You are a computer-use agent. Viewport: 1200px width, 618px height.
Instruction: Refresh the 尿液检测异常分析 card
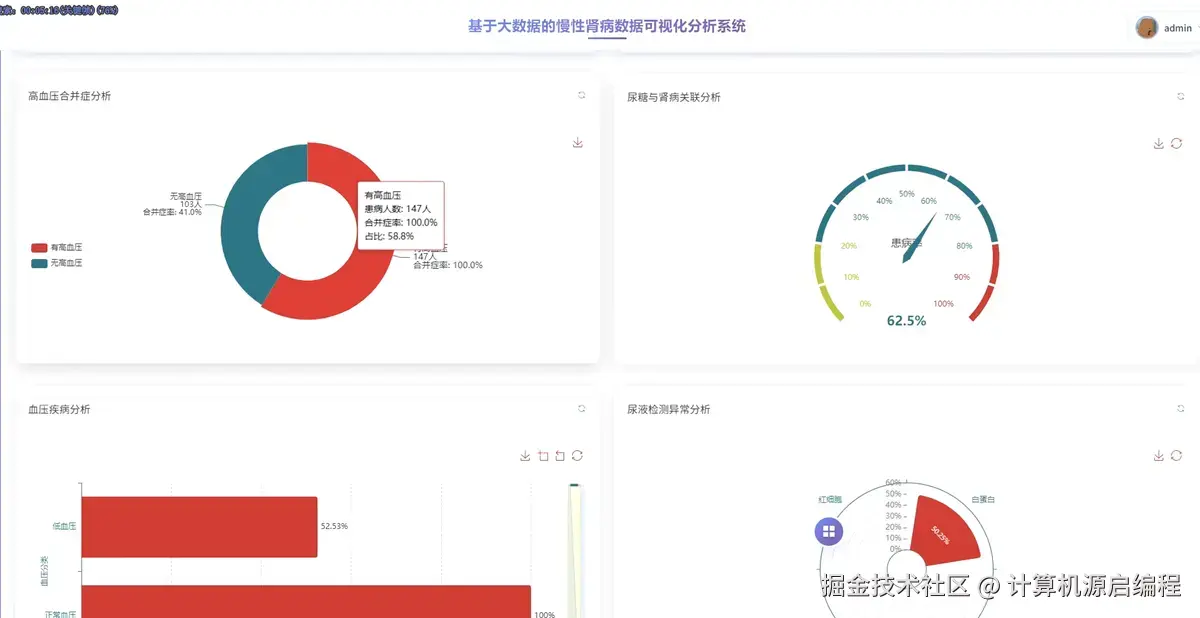coord(1180,408)
